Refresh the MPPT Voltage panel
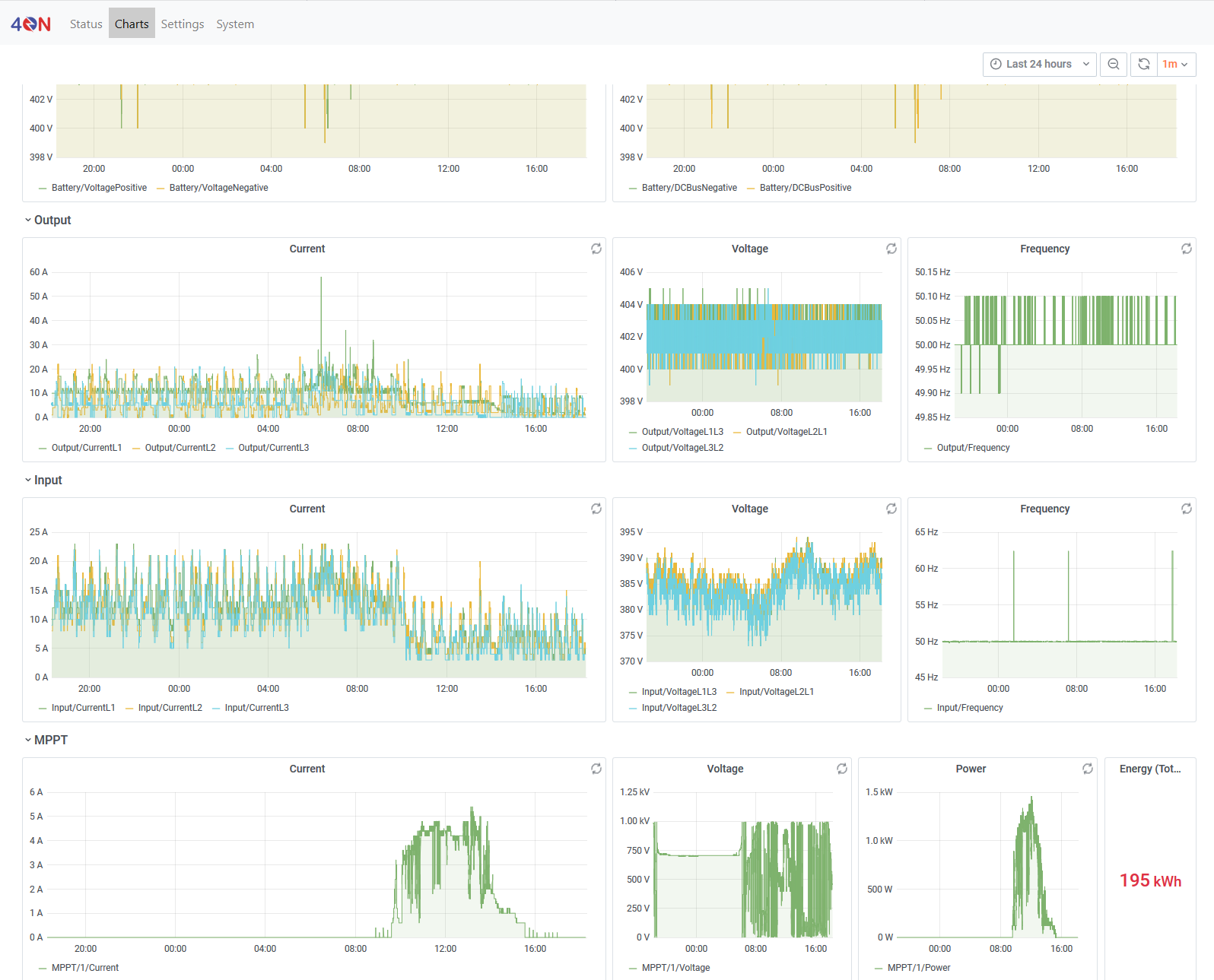Viewport: 1214px width, 980px height. pos(842,769)
